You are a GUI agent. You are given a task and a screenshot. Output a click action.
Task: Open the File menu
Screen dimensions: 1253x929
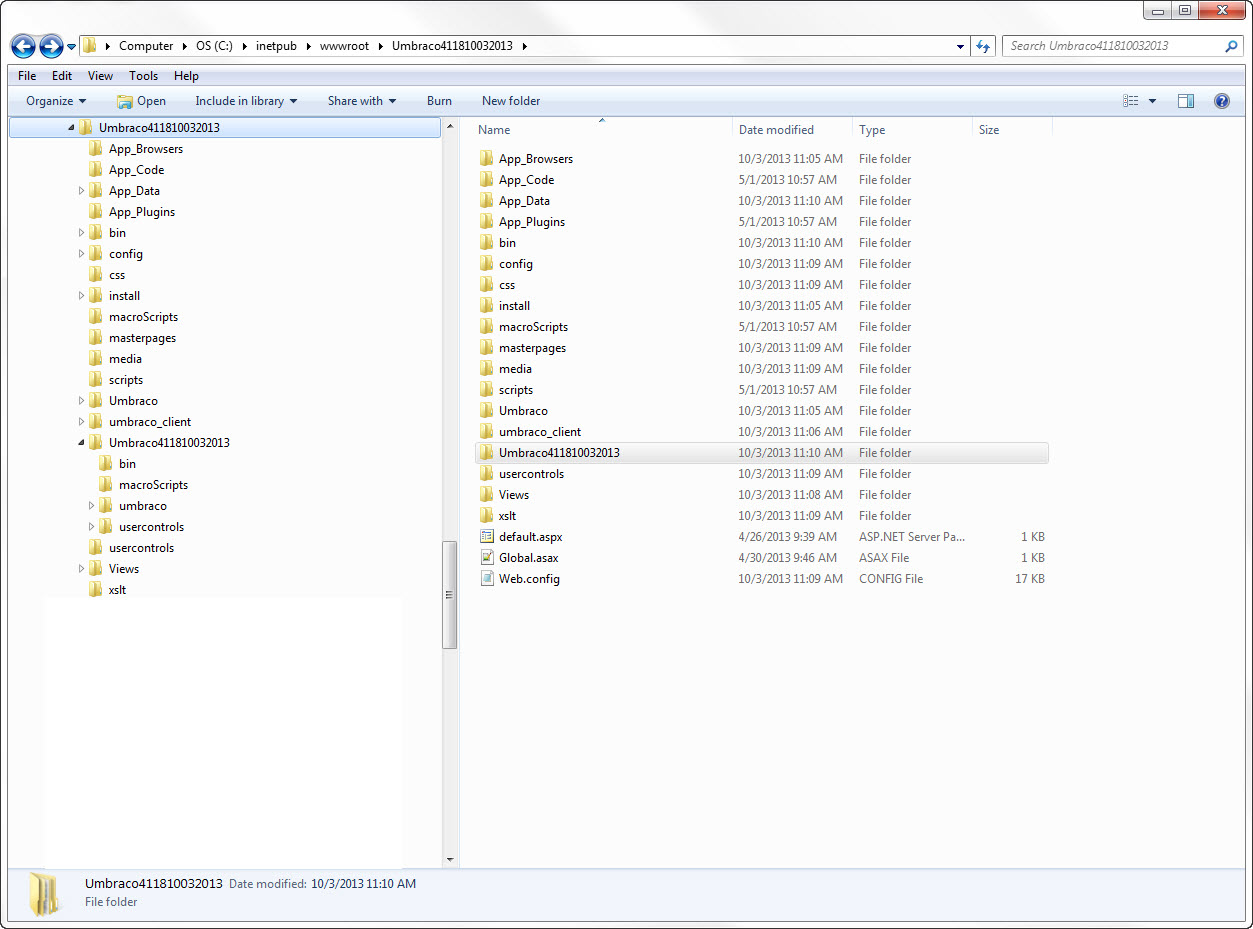tap(27, 76)
